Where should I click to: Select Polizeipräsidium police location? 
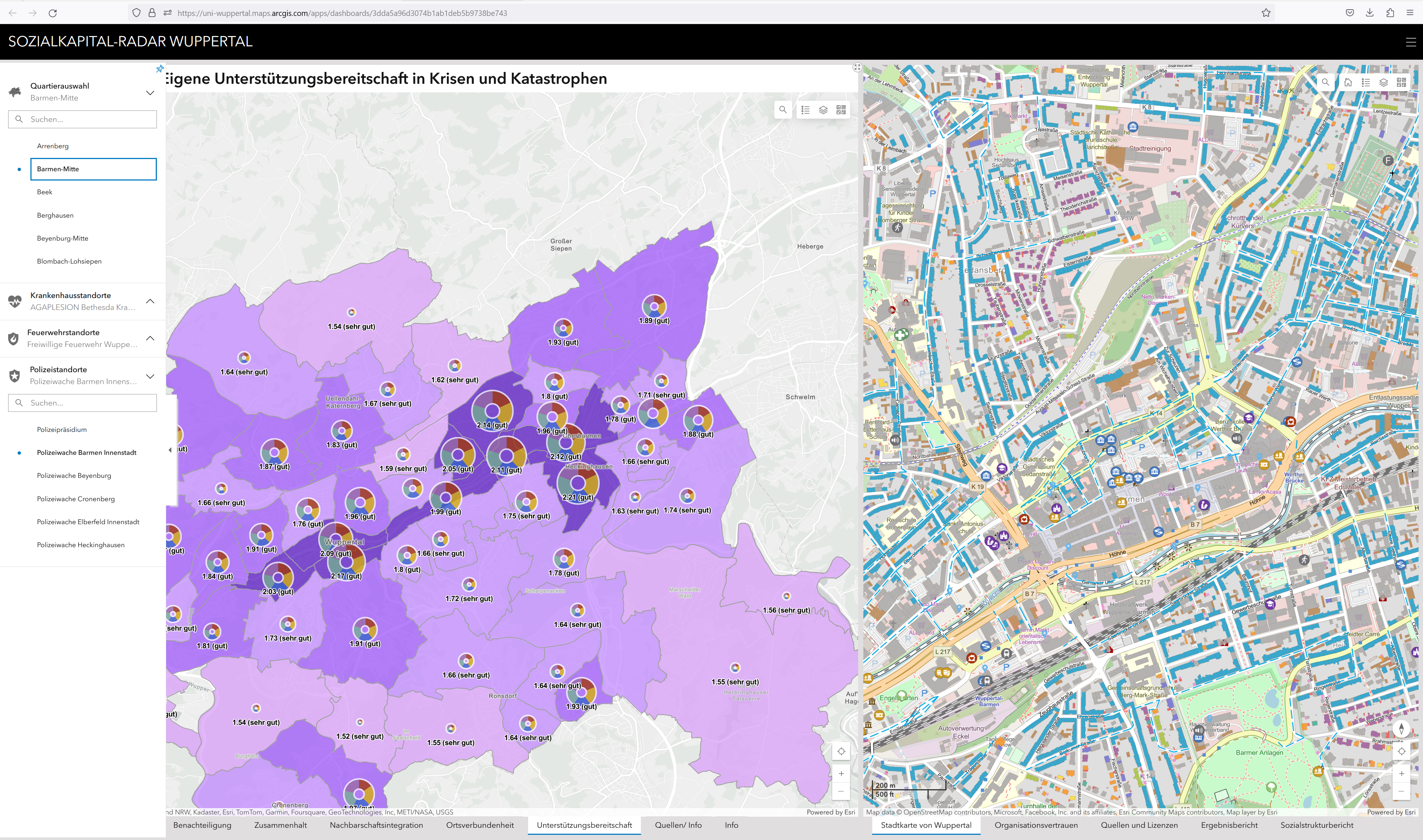tap(62, 430)
